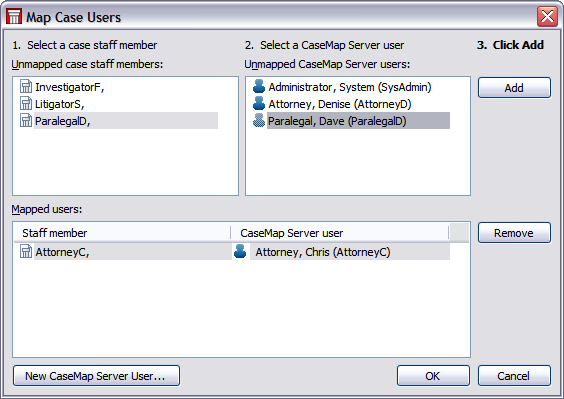The width and height of the screenshot is (564, 399).
Task: Click the ParalegalD staff member icon
Action: (x=26, y=121)
